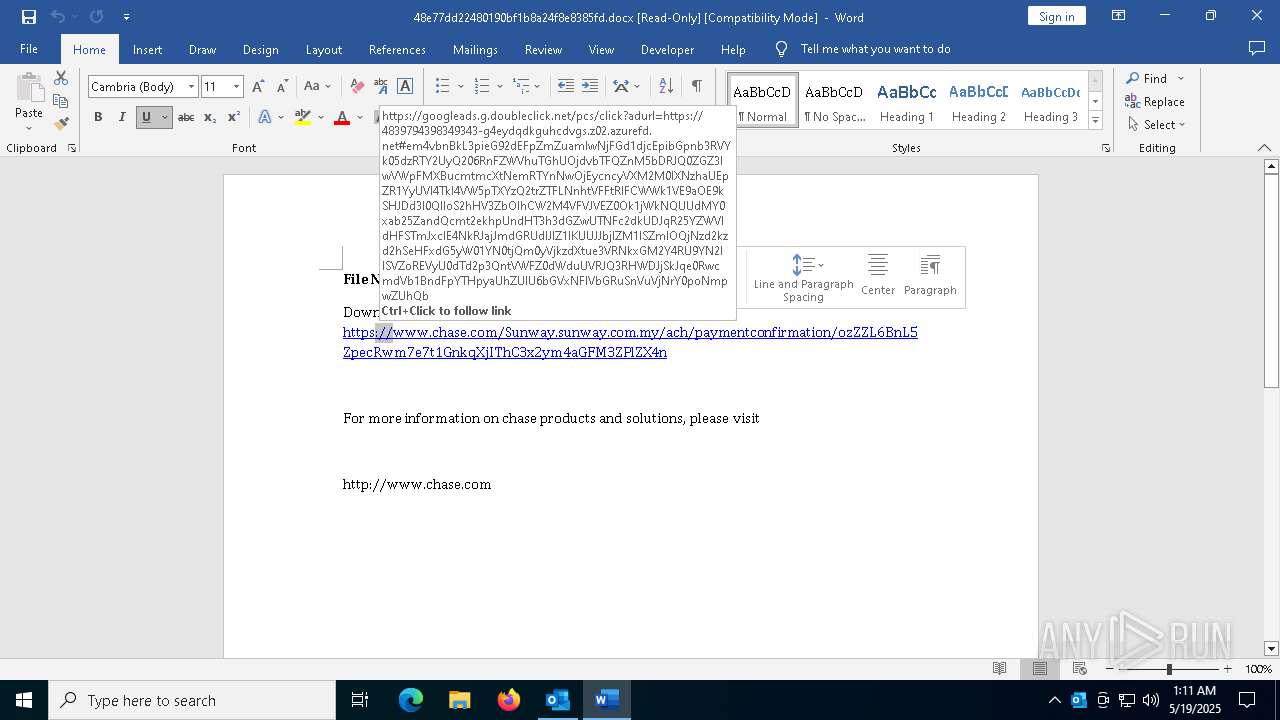
Task: Open File Explorer from the taskbar
Action: coord(460,700)
